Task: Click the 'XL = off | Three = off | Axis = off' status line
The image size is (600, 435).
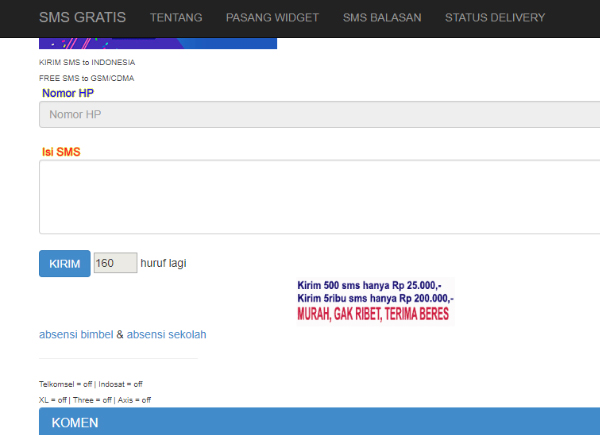Action: [95, 400]
